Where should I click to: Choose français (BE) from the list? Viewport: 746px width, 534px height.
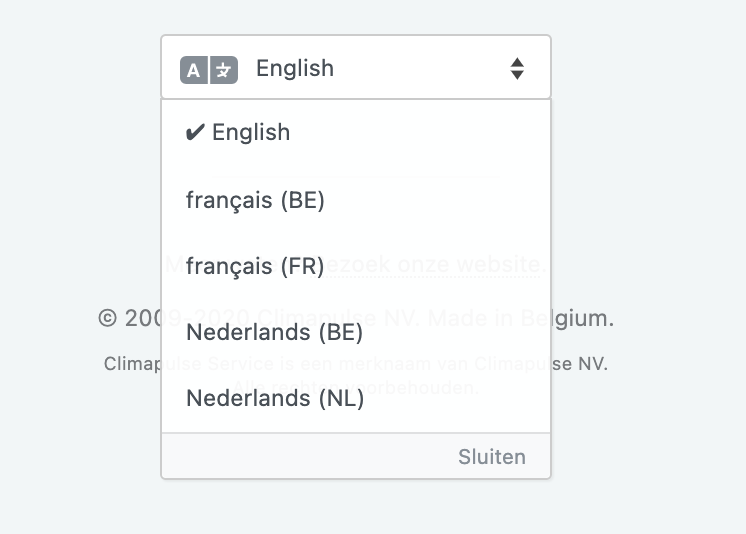tap(356, 200)
